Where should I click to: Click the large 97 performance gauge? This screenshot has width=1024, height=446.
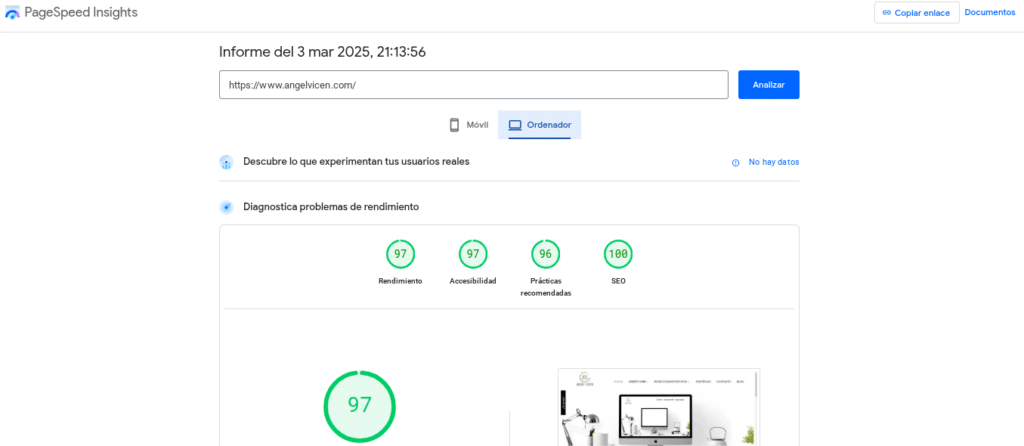pyautogui.click(x=359, y=406)
